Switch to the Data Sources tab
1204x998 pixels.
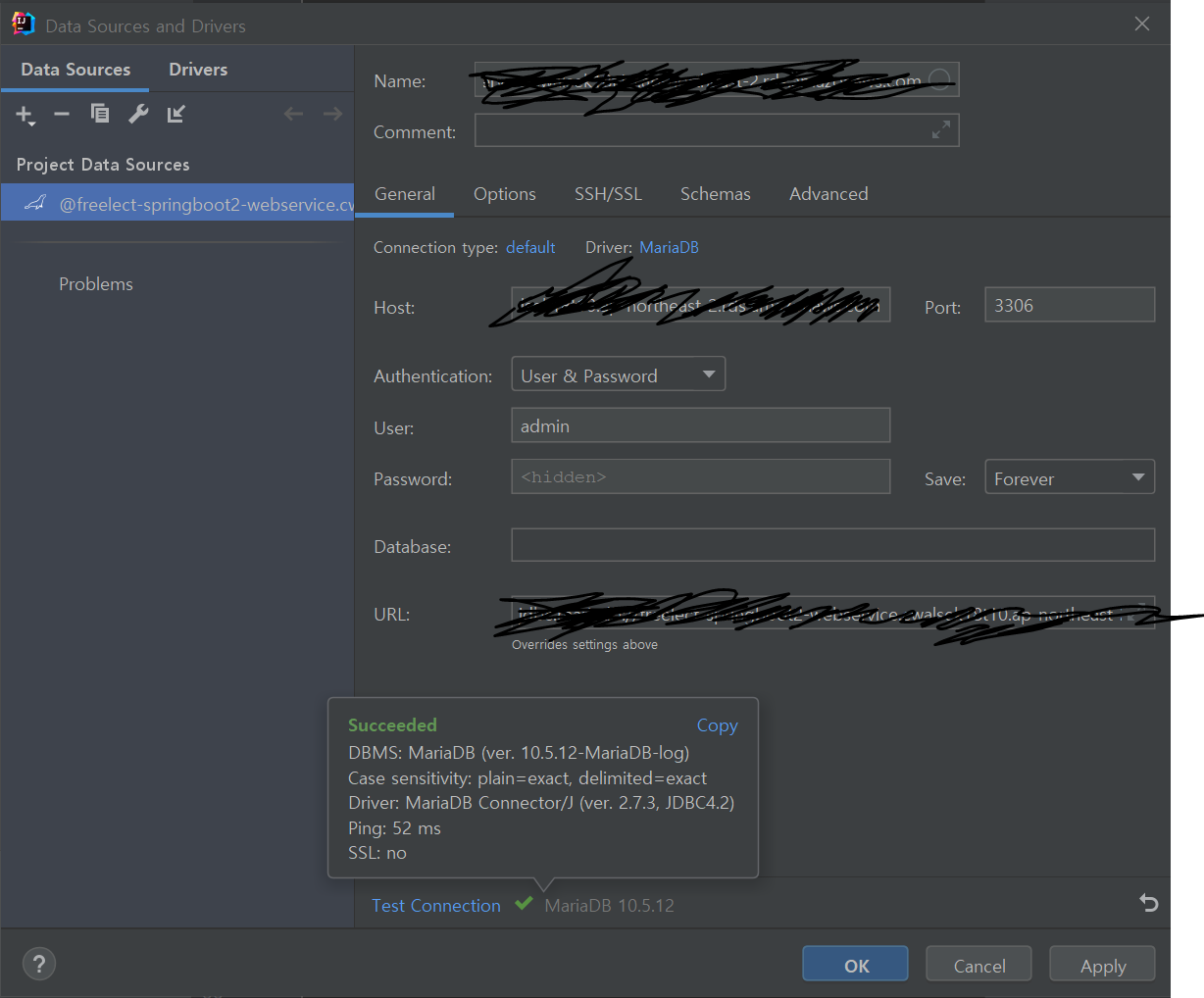[x=75, y=70]
